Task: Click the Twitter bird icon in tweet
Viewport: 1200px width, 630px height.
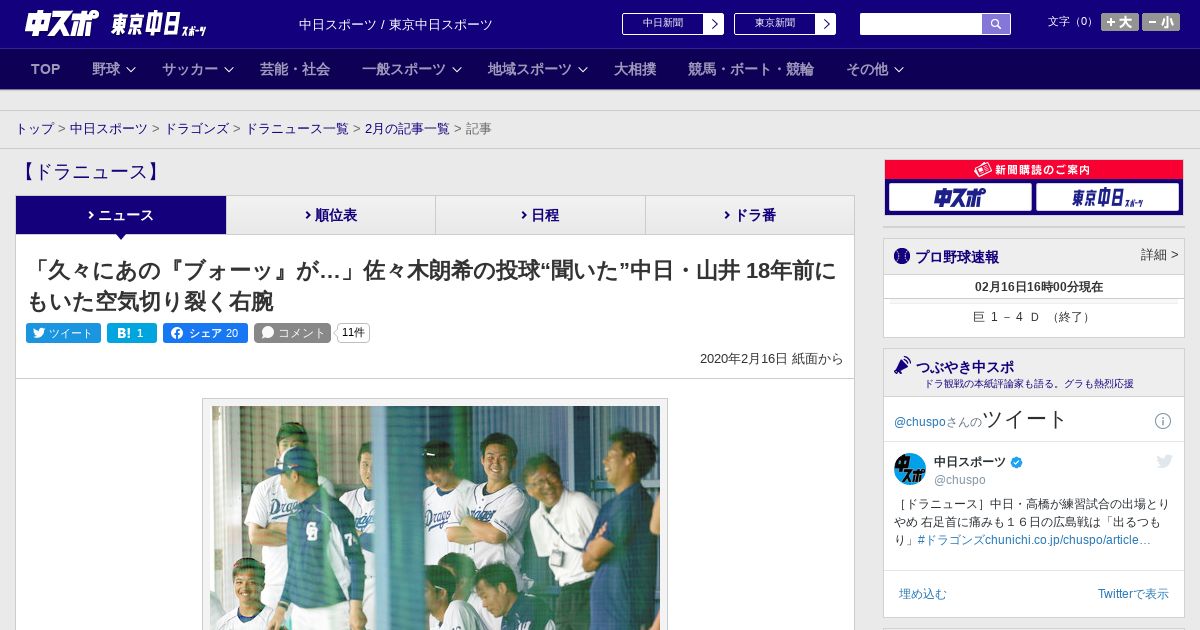Action: [x=1164, y=461]
